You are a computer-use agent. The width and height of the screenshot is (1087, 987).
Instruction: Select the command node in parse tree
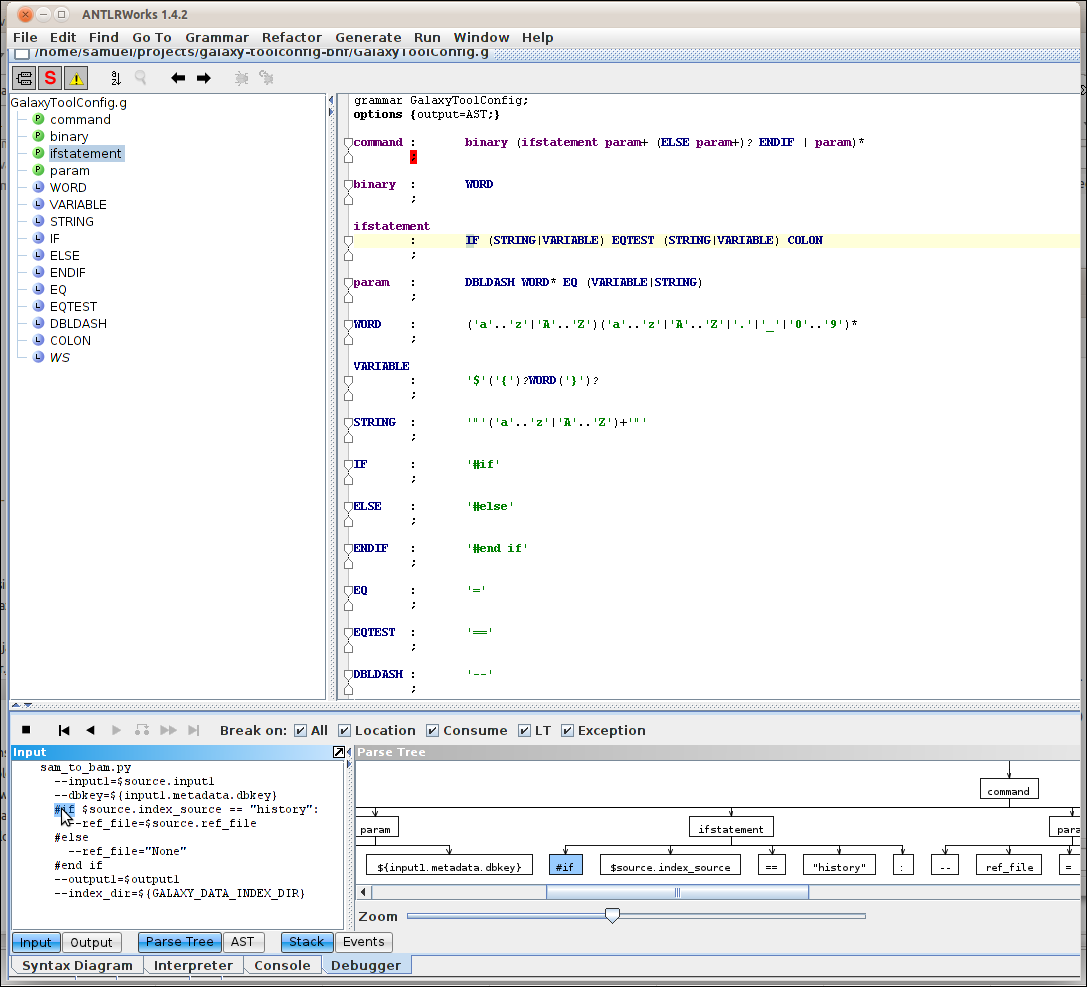[1009, 789]
